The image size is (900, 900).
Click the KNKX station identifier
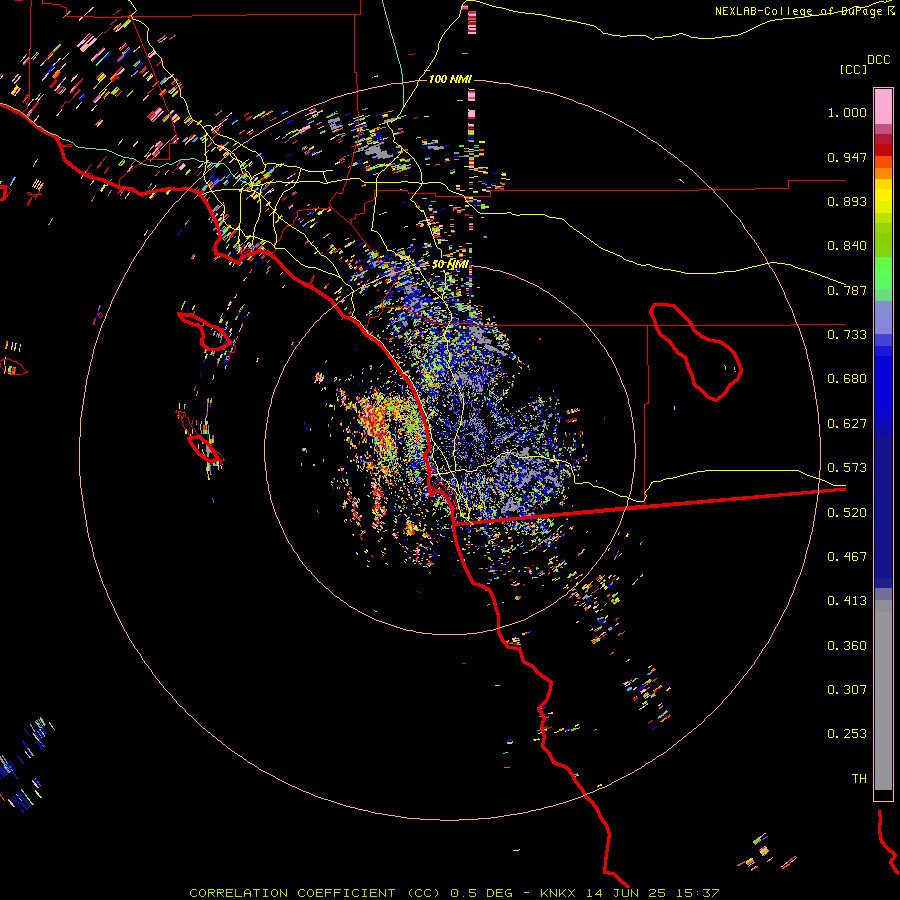click(x=560, y=893)
